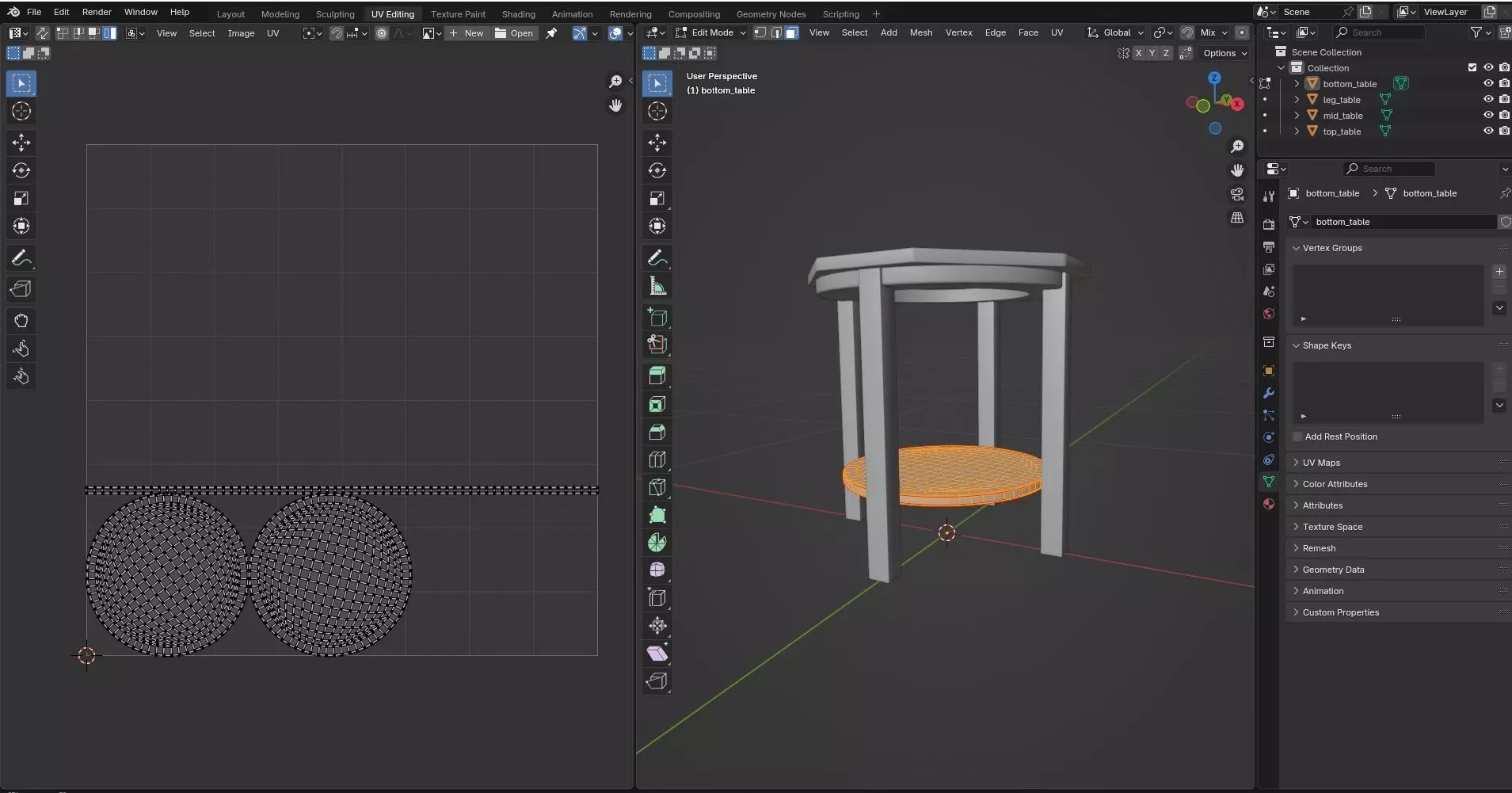Select the Rip Region tool
Viewport: 1512px width, 793px height.
pyautogui.click(x=657, y=681)
